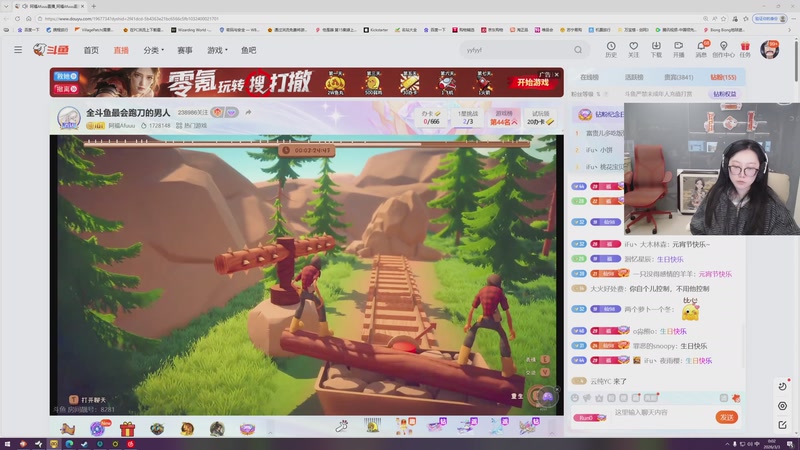Open the Wizarding World bookmark
Image resolution: width=800 pixels, height=450 pixels.
[191, 30]
